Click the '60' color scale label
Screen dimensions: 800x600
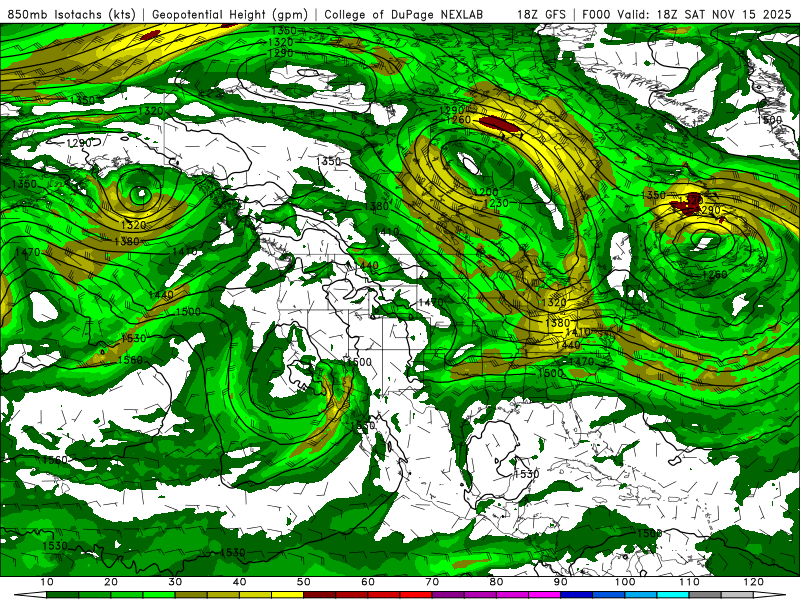(368, 582)
